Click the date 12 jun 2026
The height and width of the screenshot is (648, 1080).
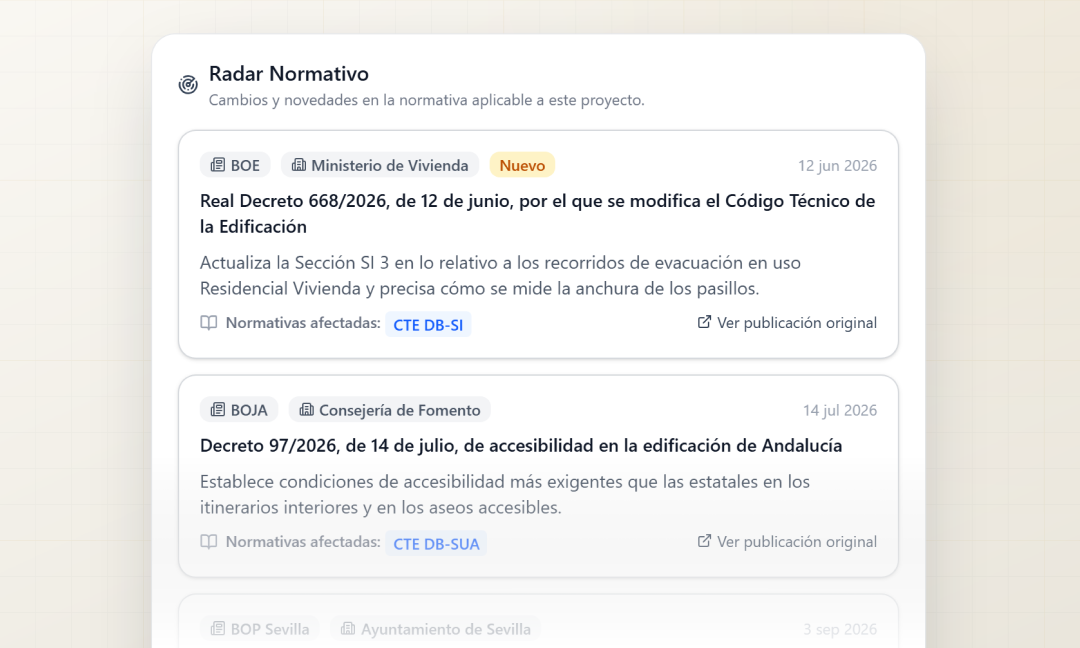837,165
